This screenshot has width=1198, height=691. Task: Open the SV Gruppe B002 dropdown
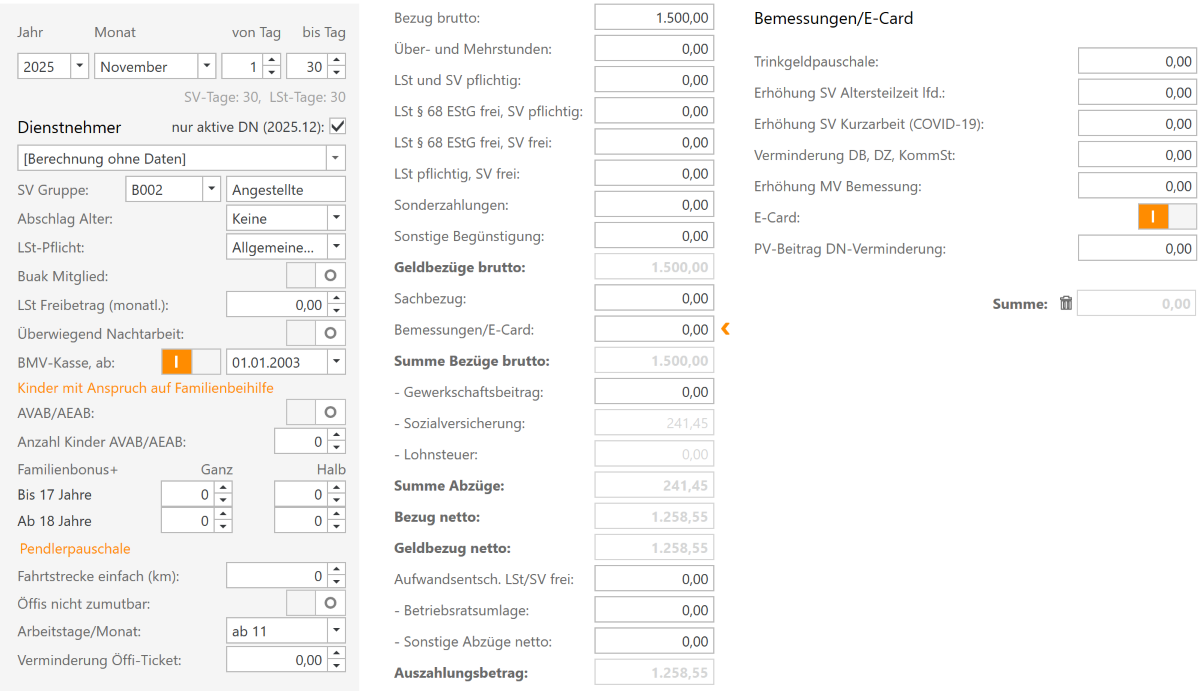[210, 189]
